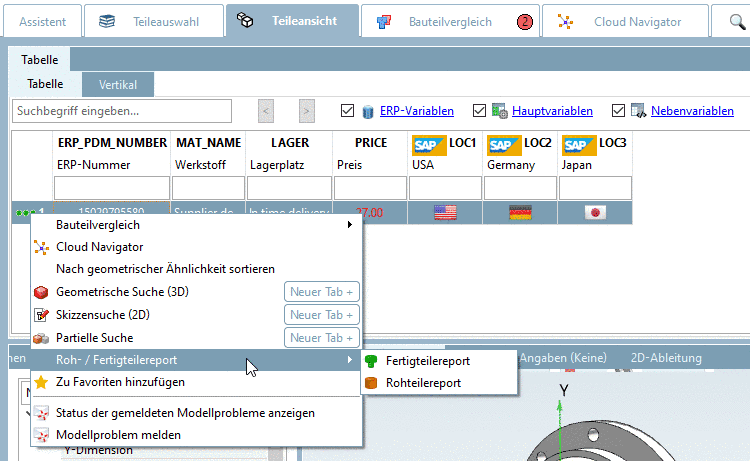Screen dimensions: 750x461
Task: Choose Modellproblem melden entry
Action: click(196, 435)
